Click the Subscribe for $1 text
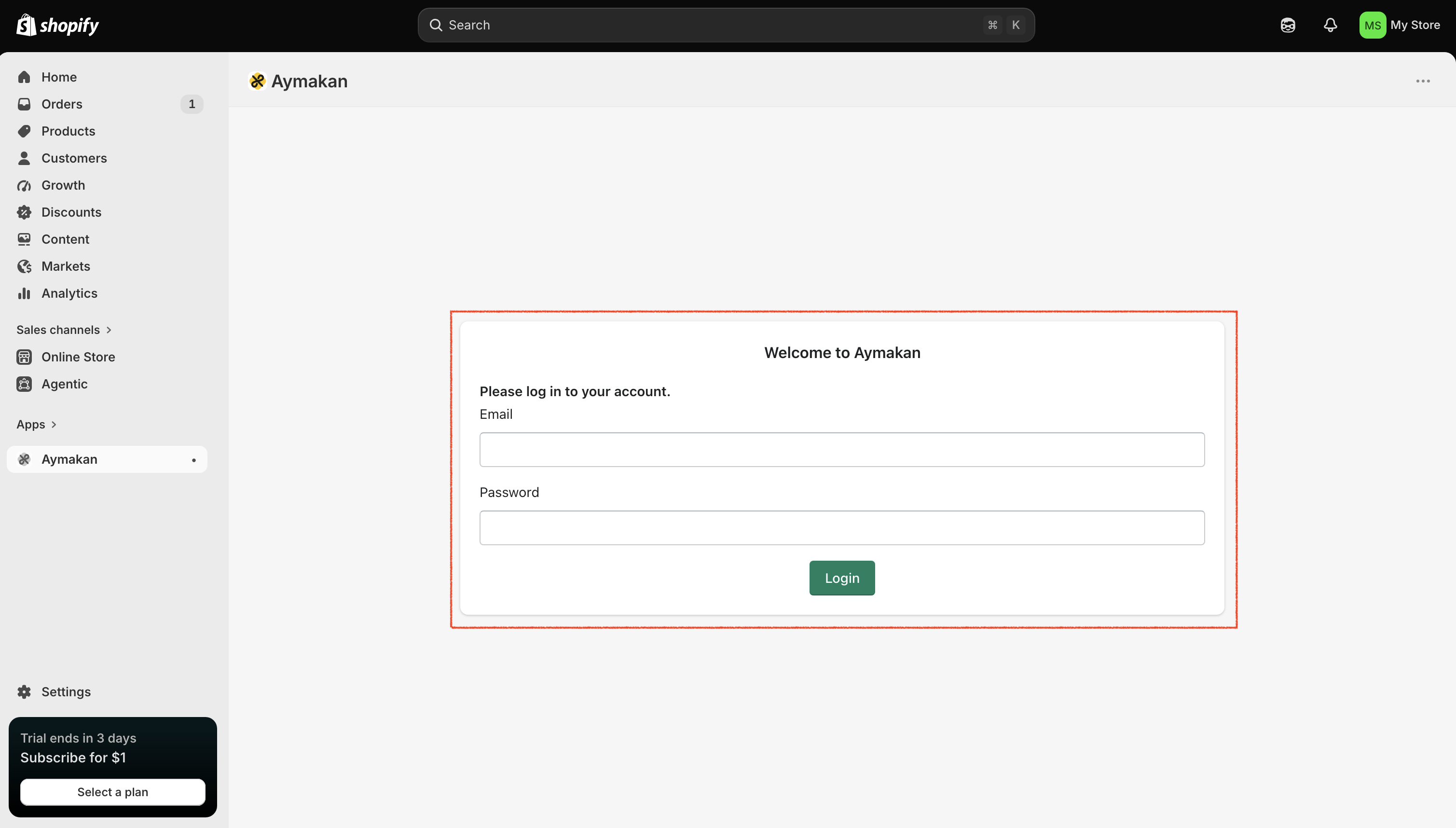 73,758
